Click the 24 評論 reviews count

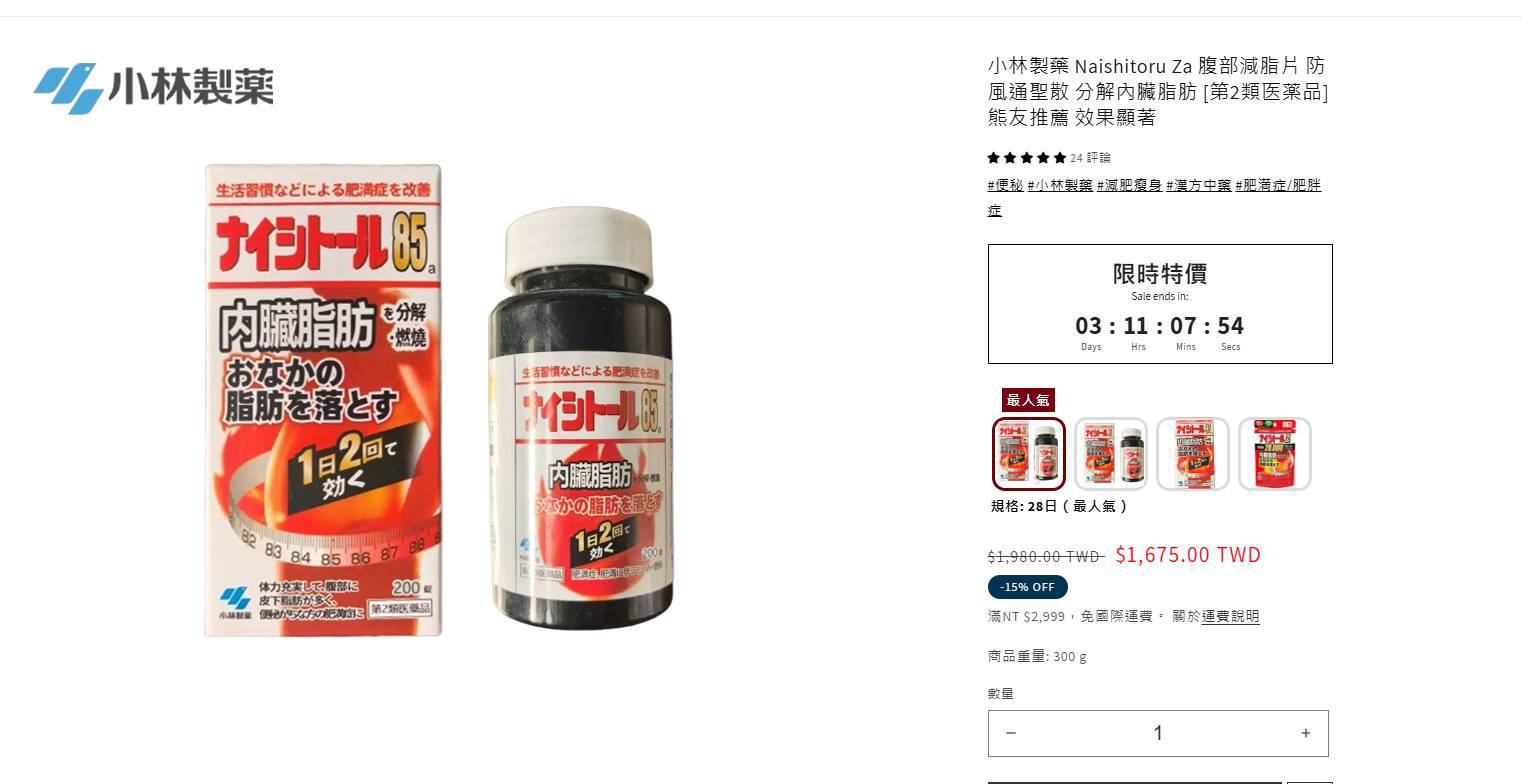point(1090,158)
